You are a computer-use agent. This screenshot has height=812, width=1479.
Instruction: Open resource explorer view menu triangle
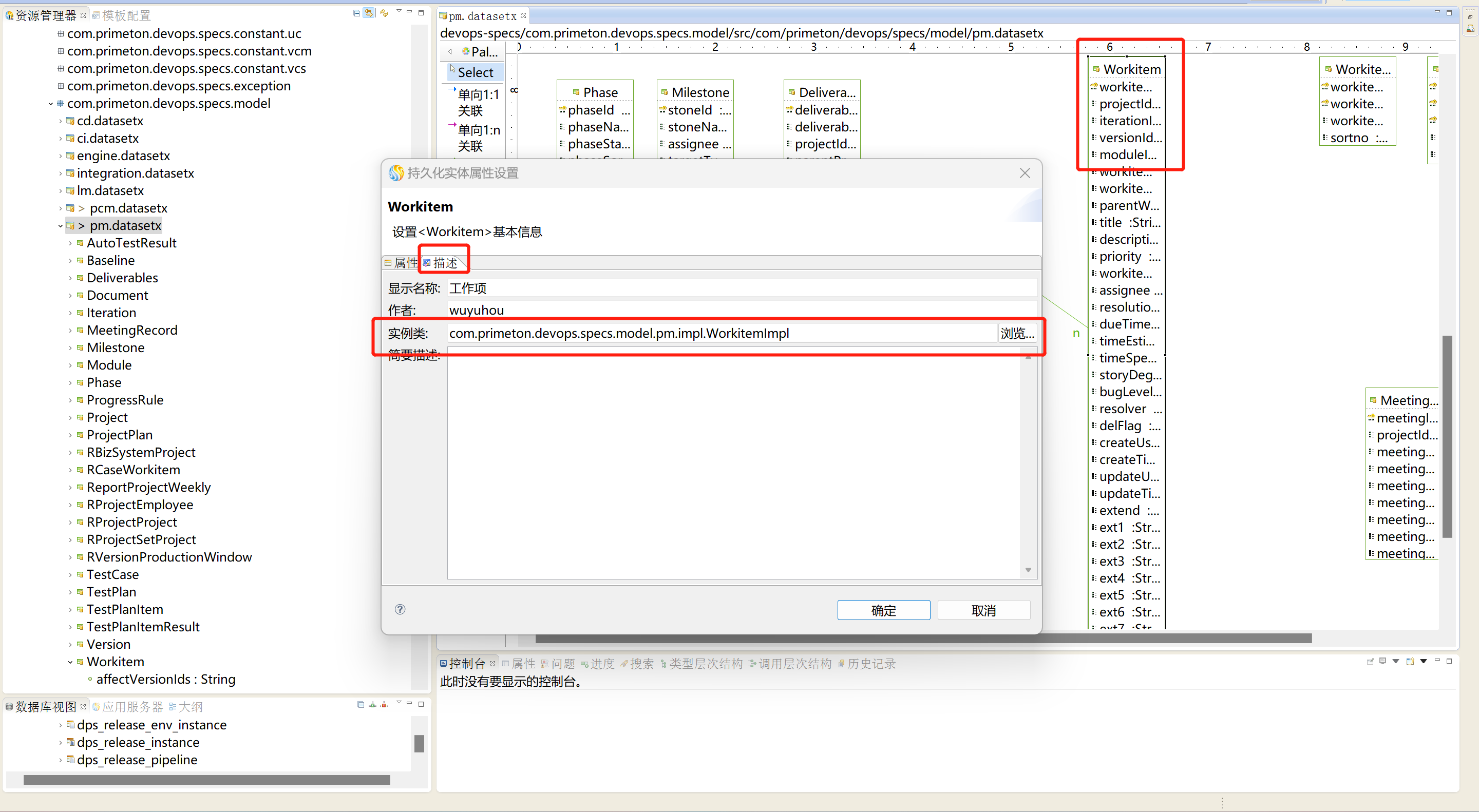tap(399, 12)
